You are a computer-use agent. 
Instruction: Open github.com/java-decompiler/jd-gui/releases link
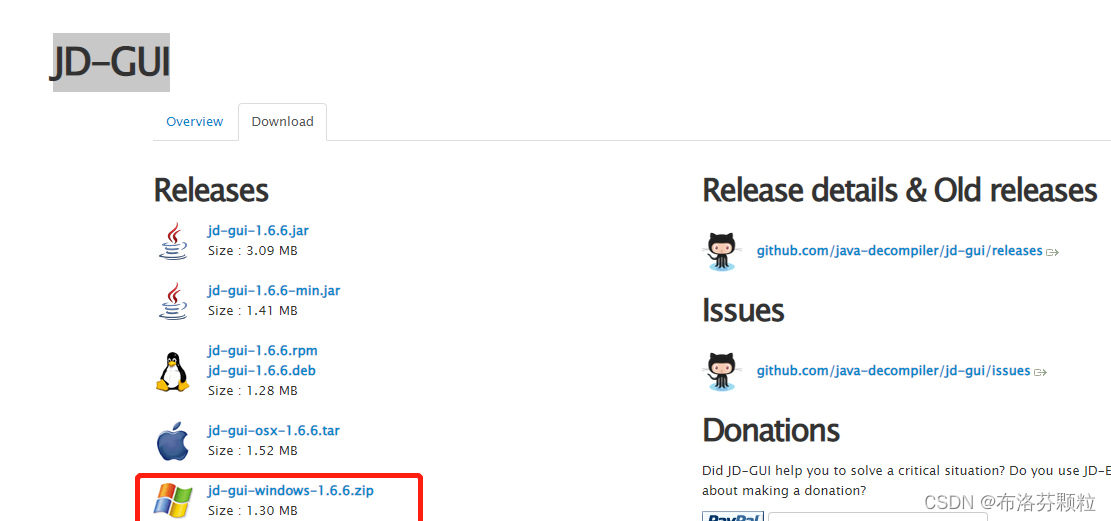899,251
